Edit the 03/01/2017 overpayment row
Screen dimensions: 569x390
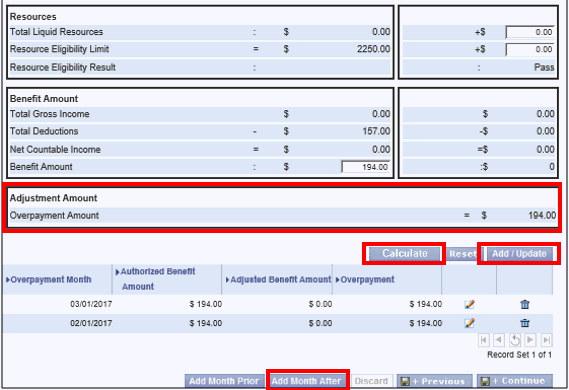point(469,304)
